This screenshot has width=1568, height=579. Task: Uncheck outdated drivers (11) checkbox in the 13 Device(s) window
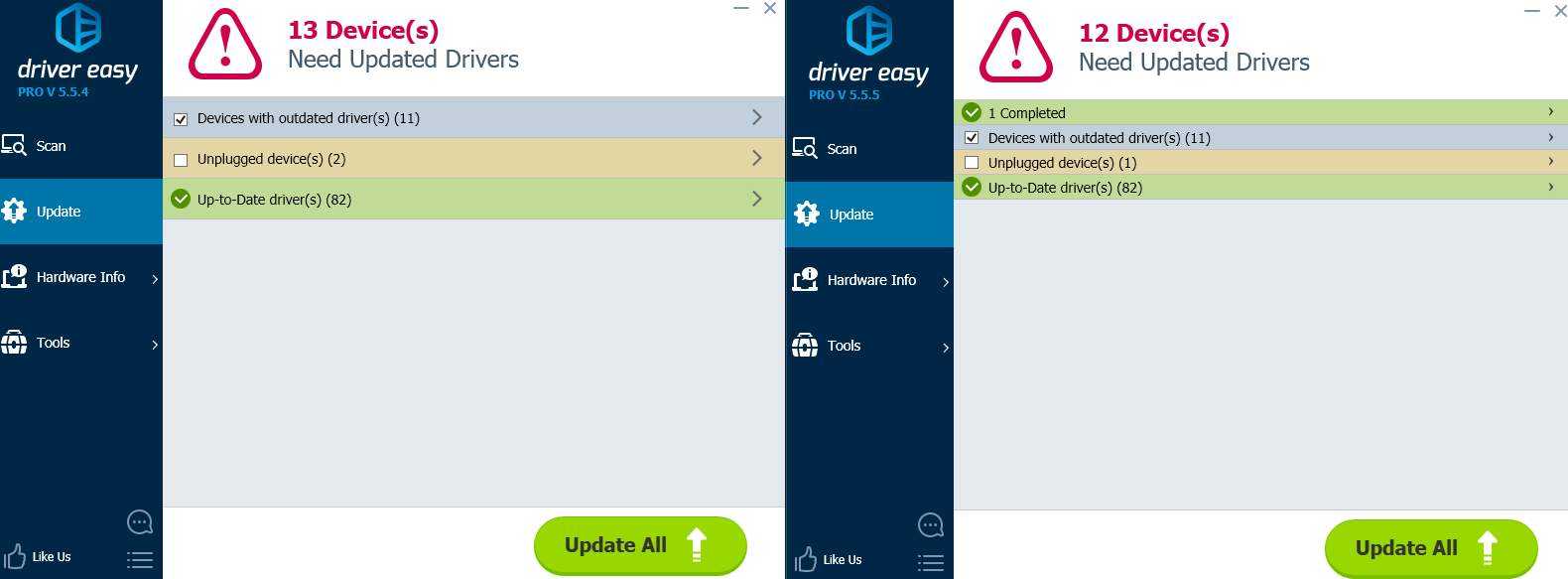[181, 119]
